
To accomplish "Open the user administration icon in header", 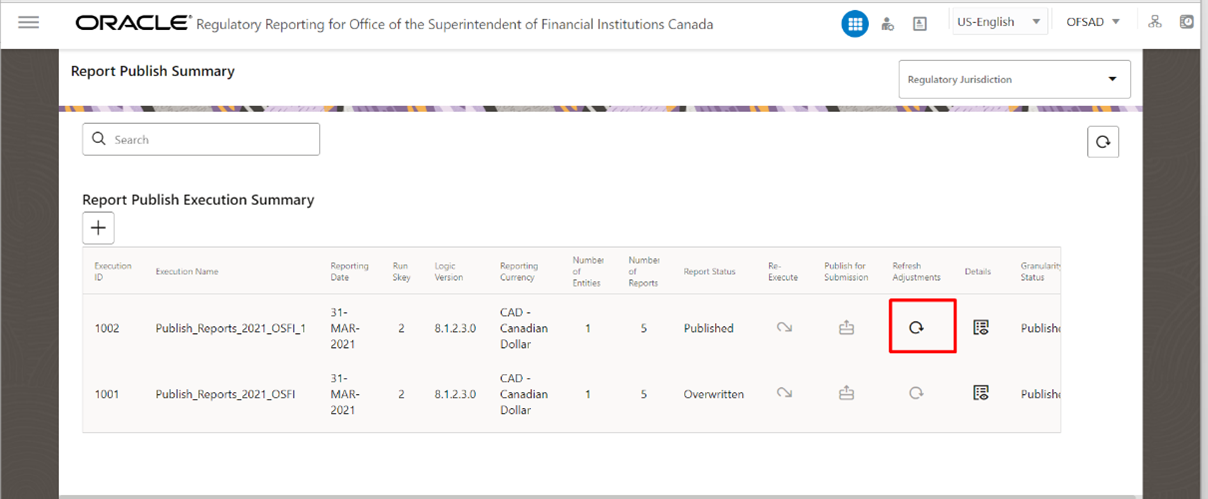I will click(888, 23).
